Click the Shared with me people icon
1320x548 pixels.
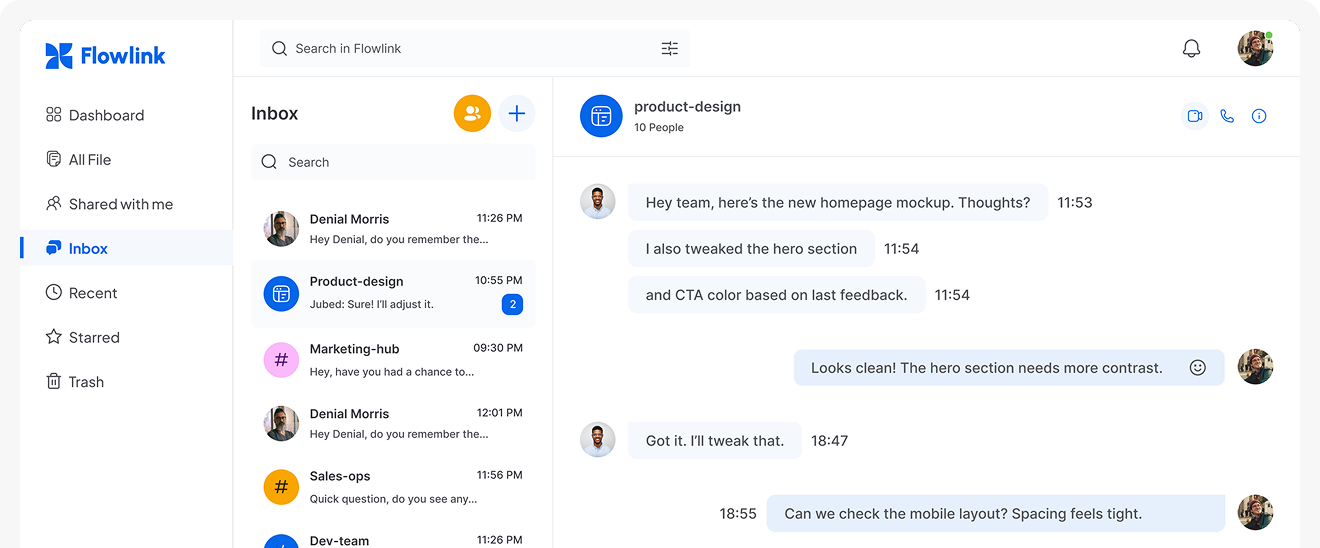54,203
